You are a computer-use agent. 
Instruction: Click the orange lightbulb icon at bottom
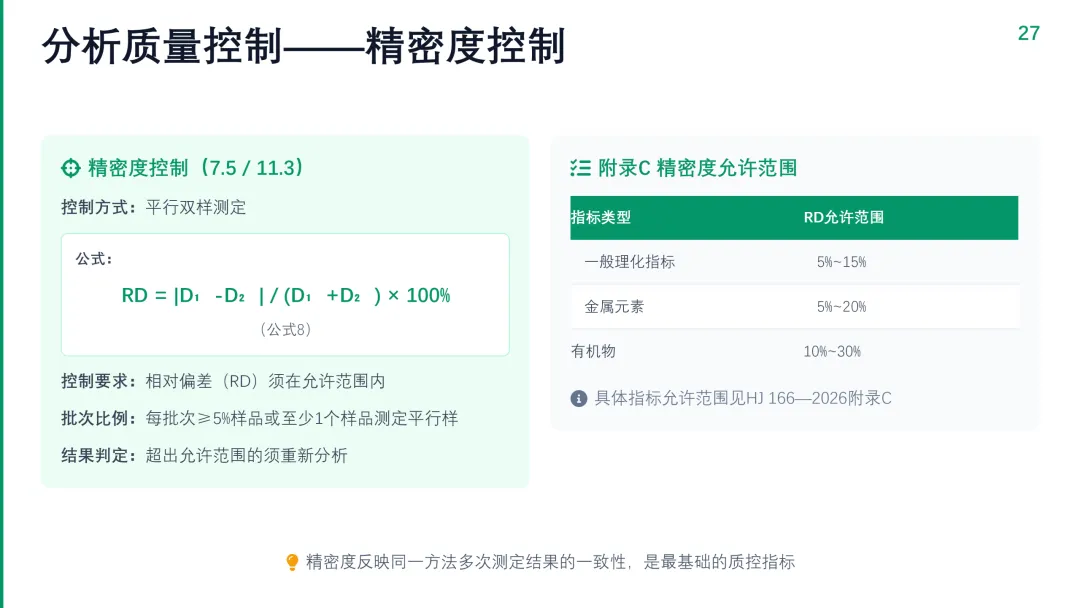pos(292,563)
